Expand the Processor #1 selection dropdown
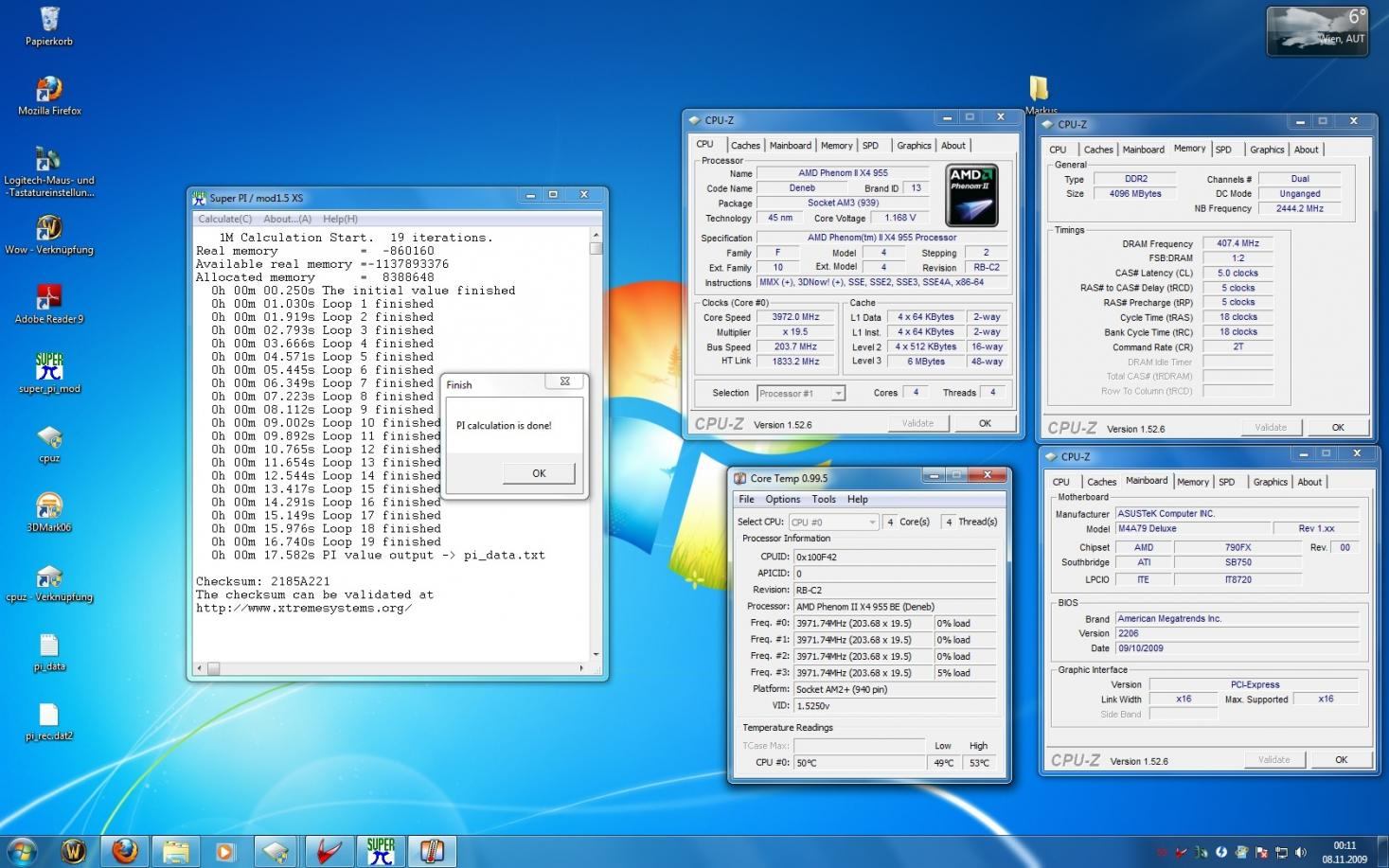1389x868 pixels. tap(837, 393)
